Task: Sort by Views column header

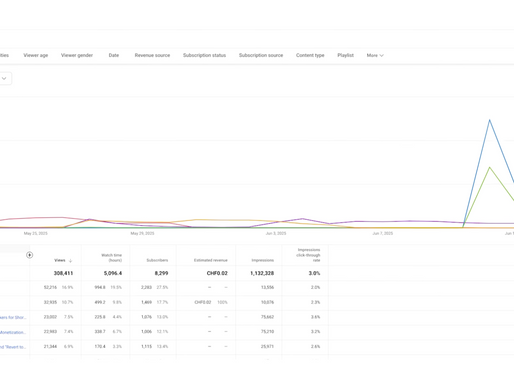Action: [60, 260]
